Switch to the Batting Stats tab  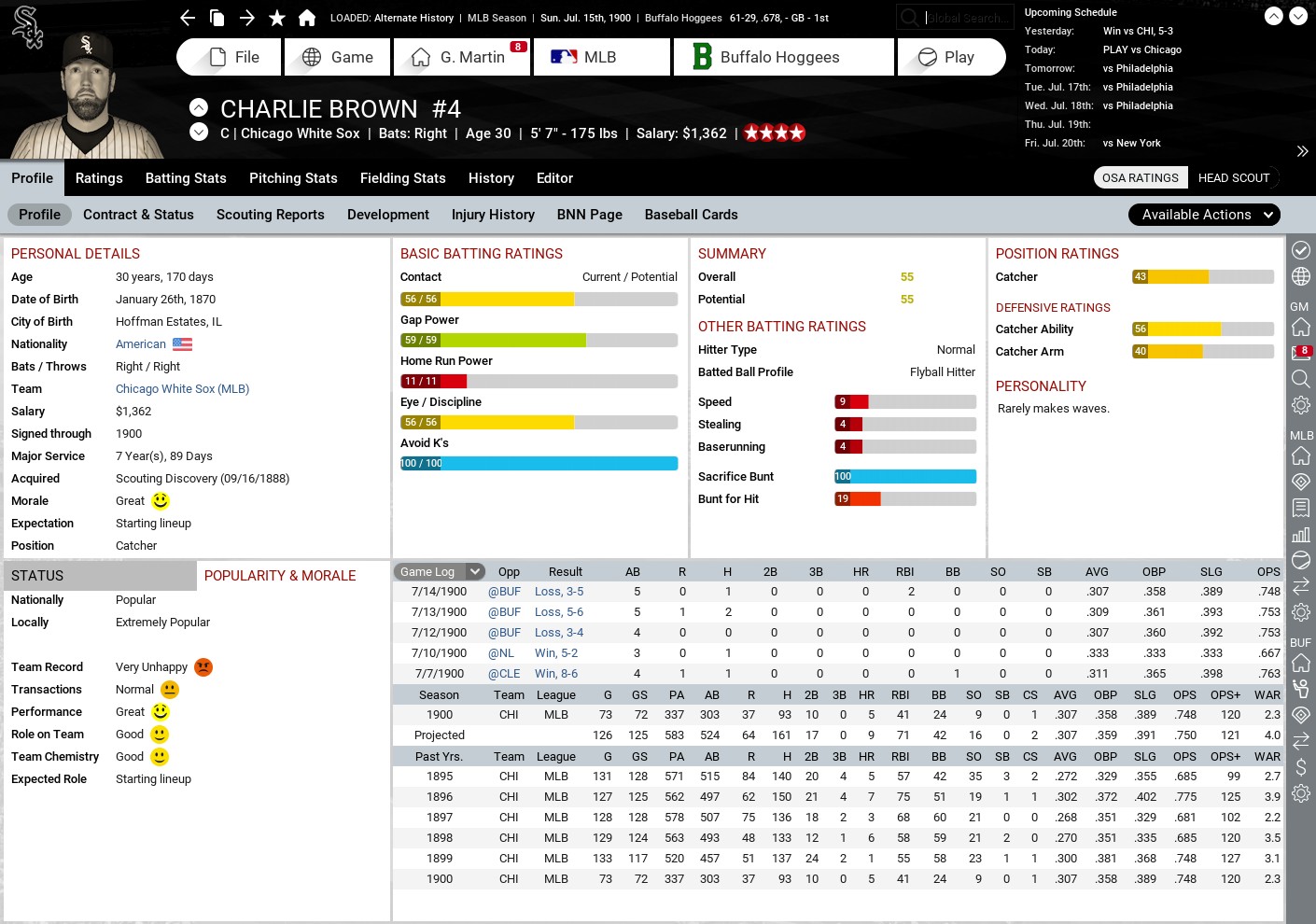(186, 178)
